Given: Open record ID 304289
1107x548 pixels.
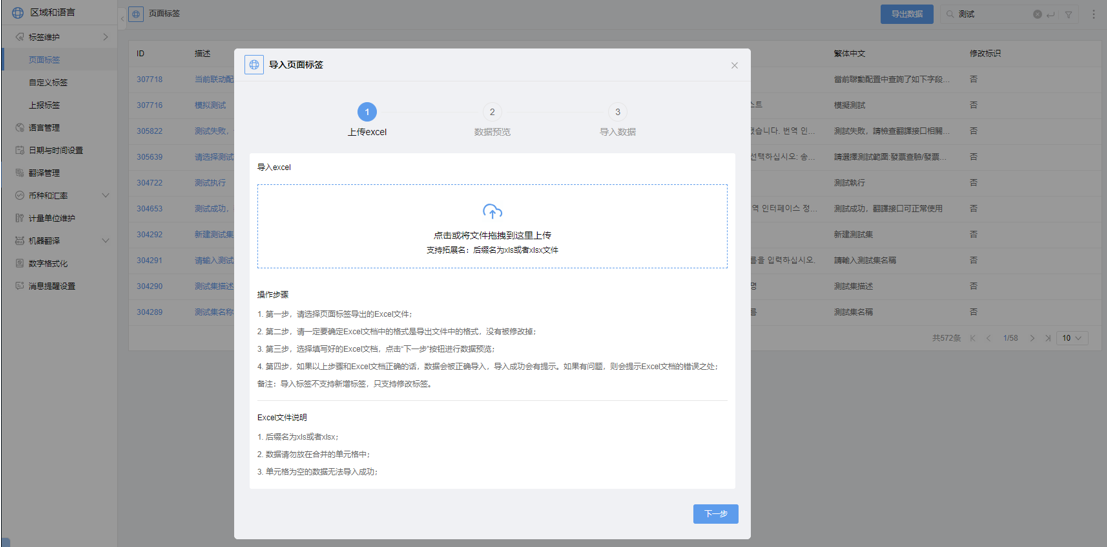Looking at the screenshot, I should 149,311.
